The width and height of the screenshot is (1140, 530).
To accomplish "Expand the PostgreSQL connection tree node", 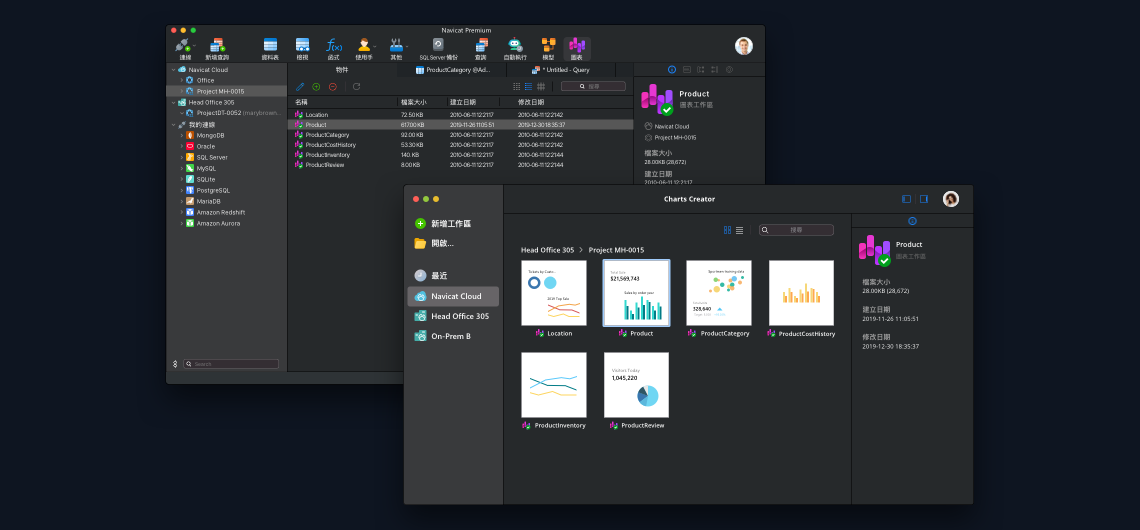I will pos(182,190).
